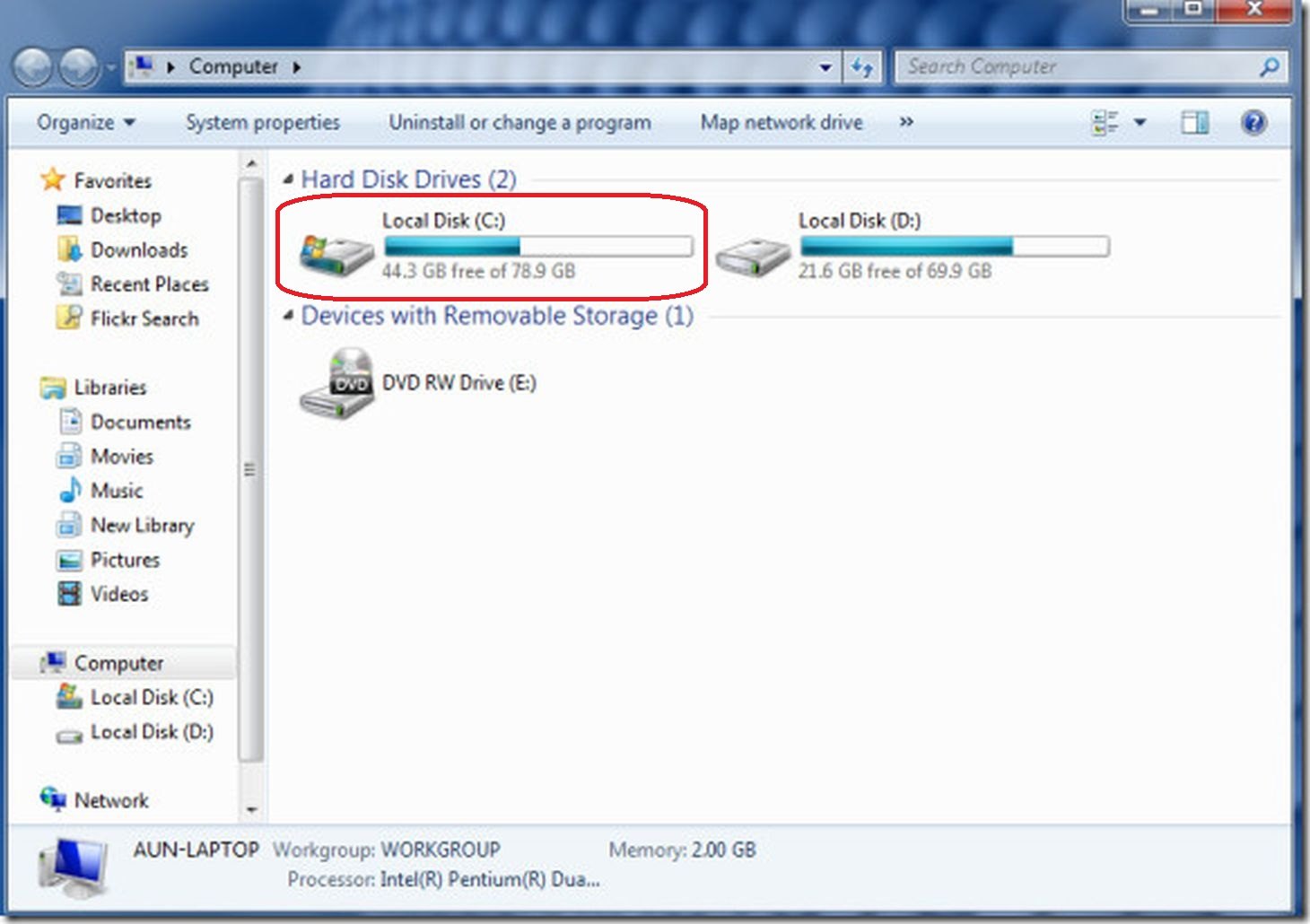
Task: Select Local Disk (D:) drive icon in main pane
Action: pyautogui.click(x=754, y=257)
